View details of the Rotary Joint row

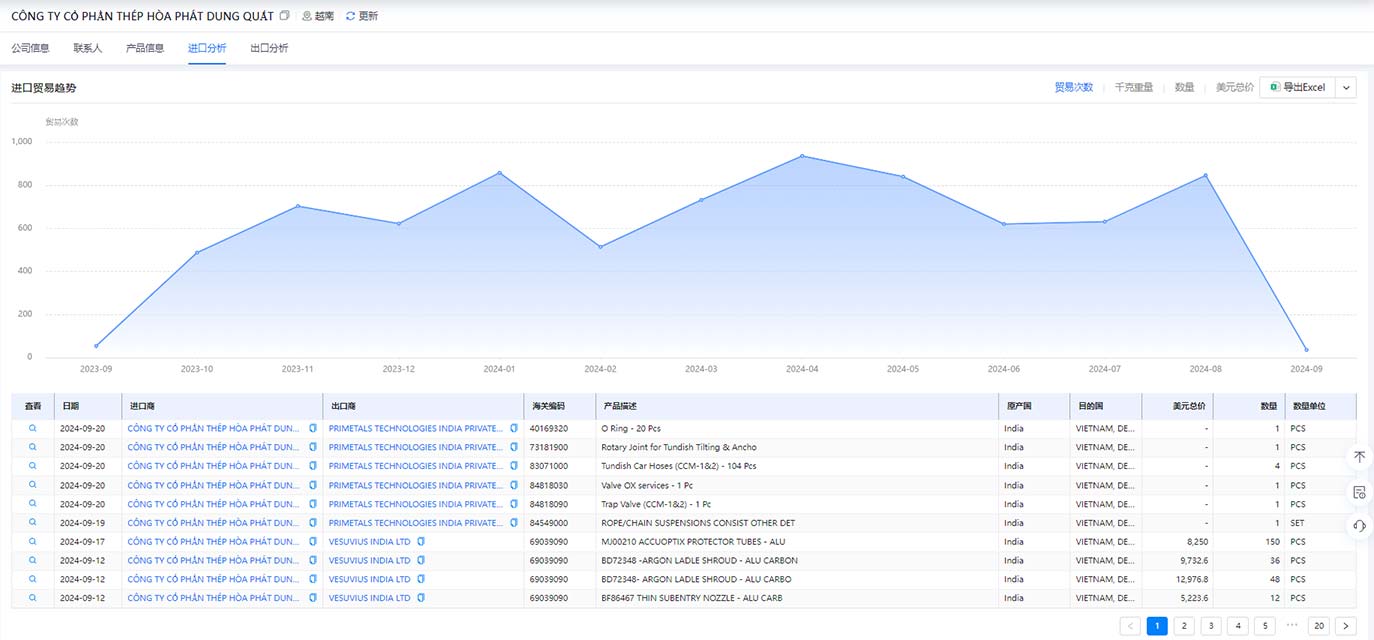(32, 447)
